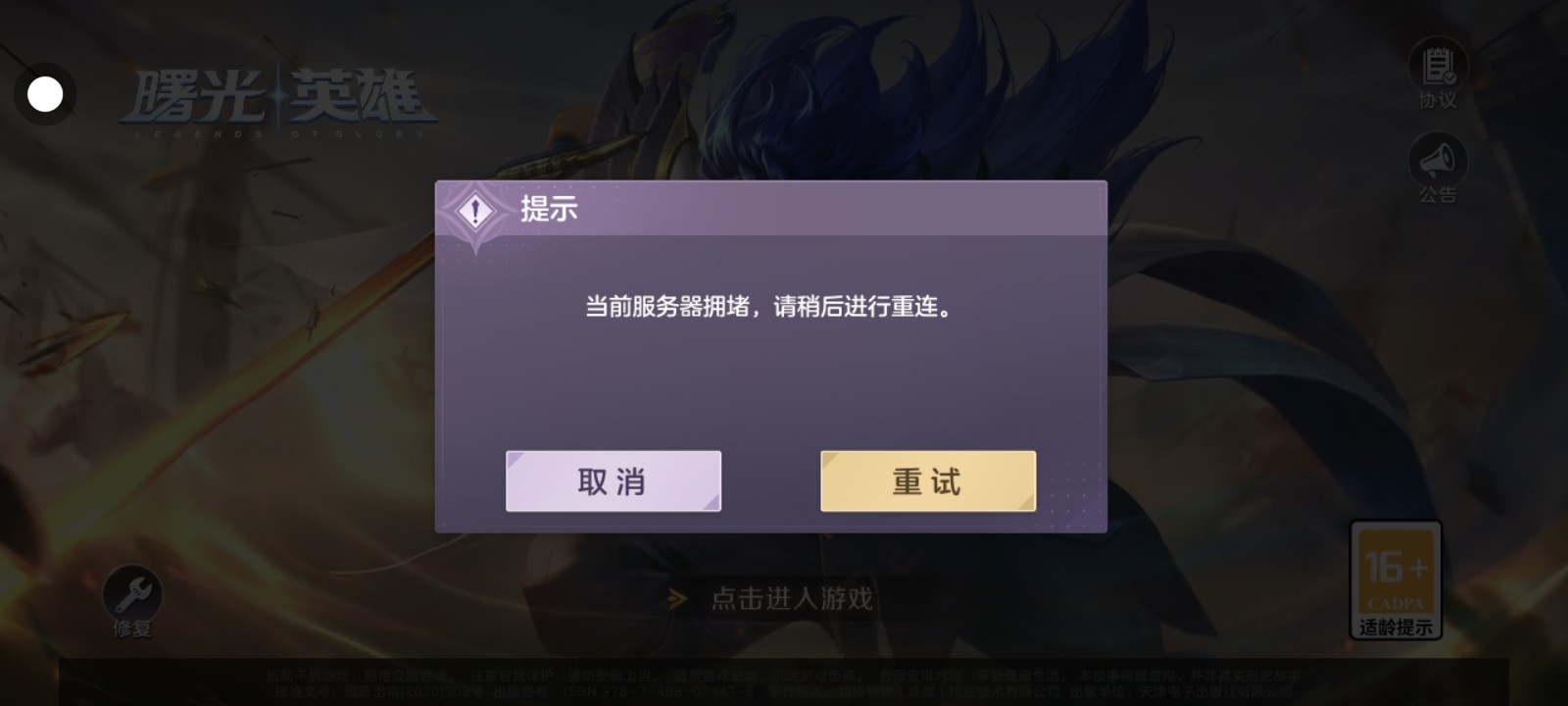This screenshot has height=706, width=1568.
Task: Click the server congestion message text
Action: click(769, 307)
